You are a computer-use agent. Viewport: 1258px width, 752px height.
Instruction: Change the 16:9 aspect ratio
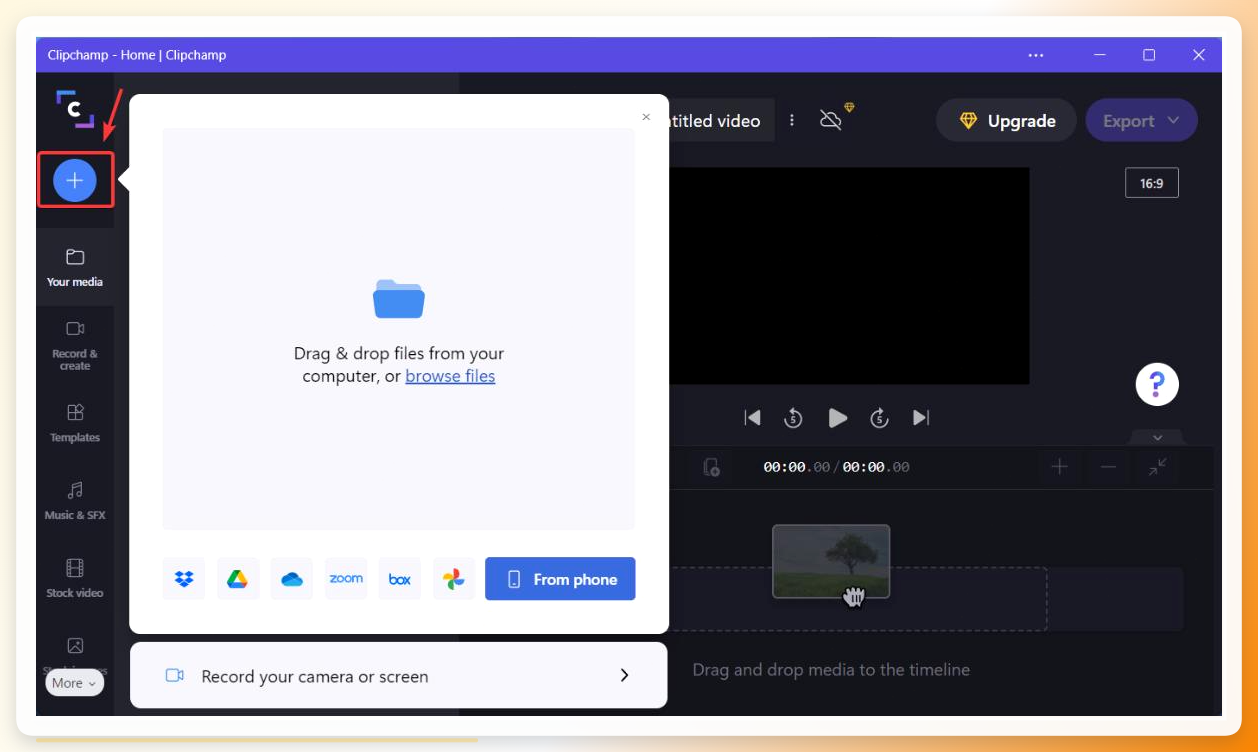click(1152, 183)
